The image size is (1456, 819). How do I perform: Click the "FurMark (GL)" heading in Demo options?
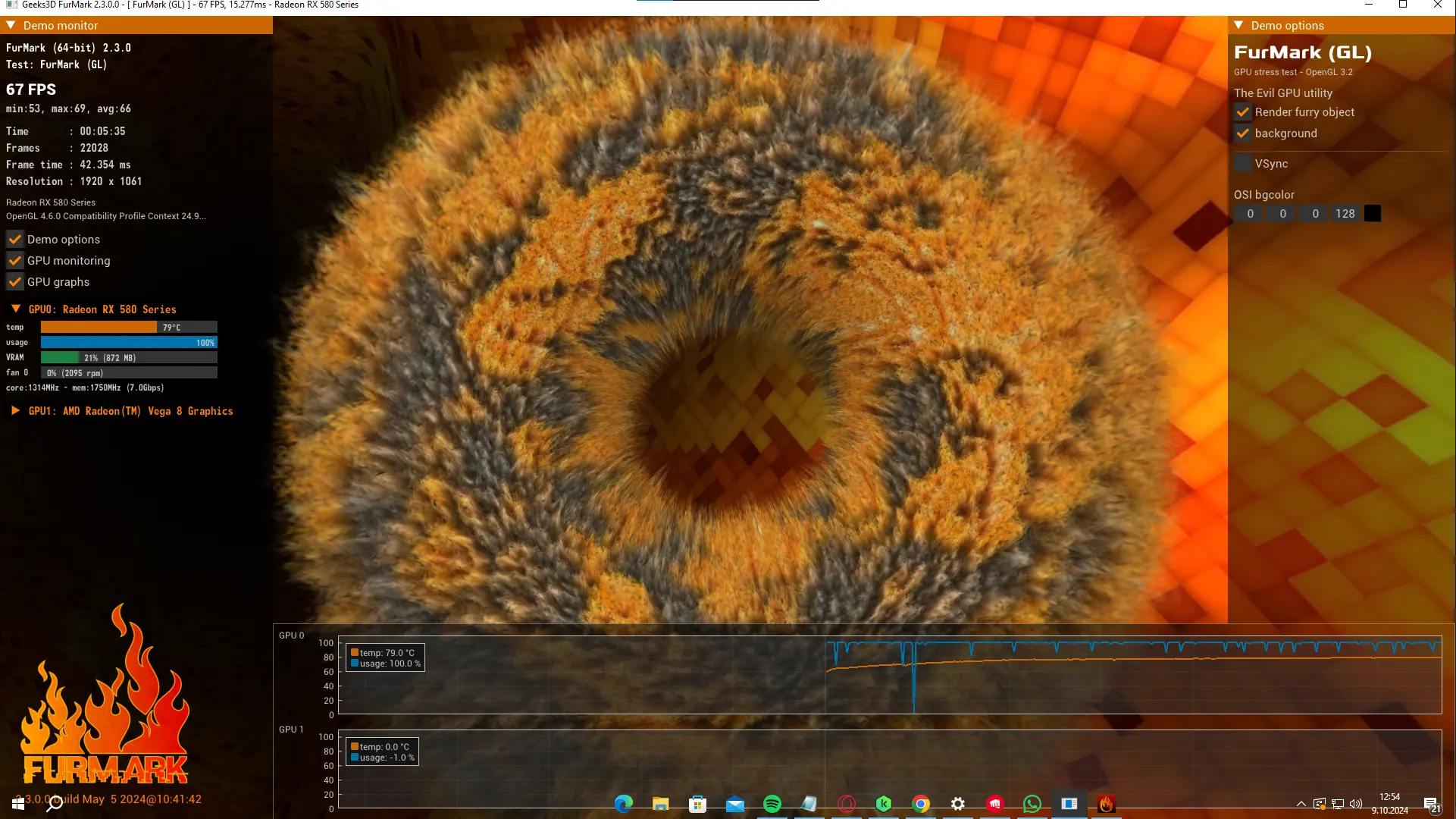[x=1303, y=52]
